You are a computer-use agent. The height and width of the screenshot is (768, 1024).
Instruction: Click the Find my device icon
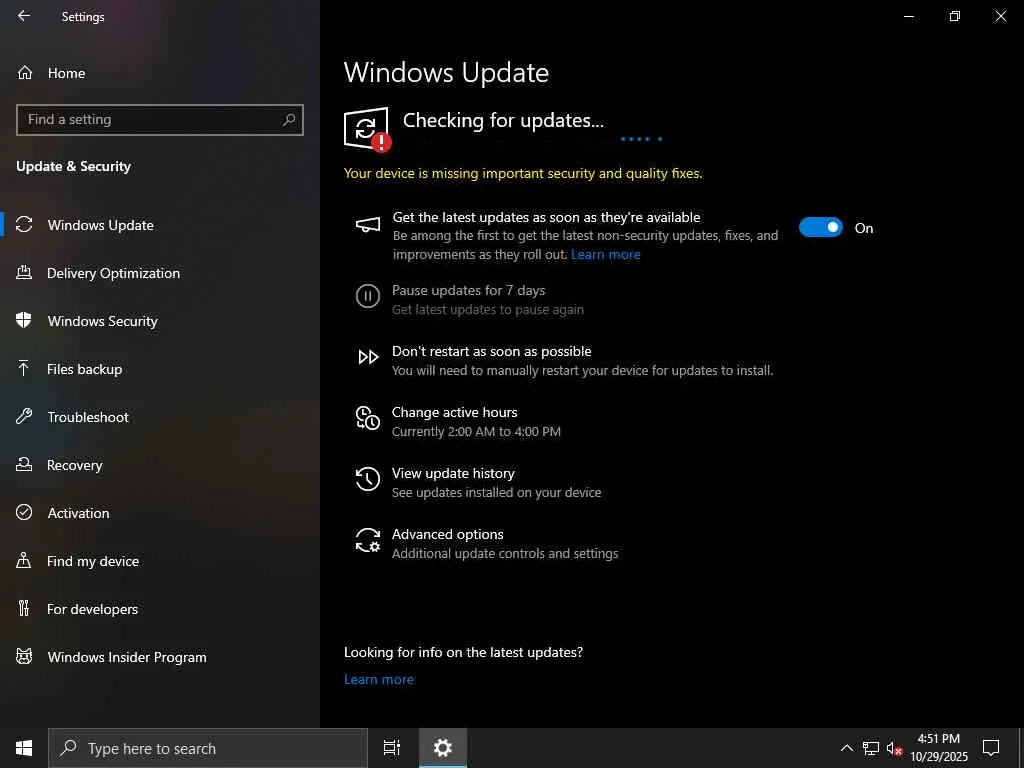click(24, 560)
